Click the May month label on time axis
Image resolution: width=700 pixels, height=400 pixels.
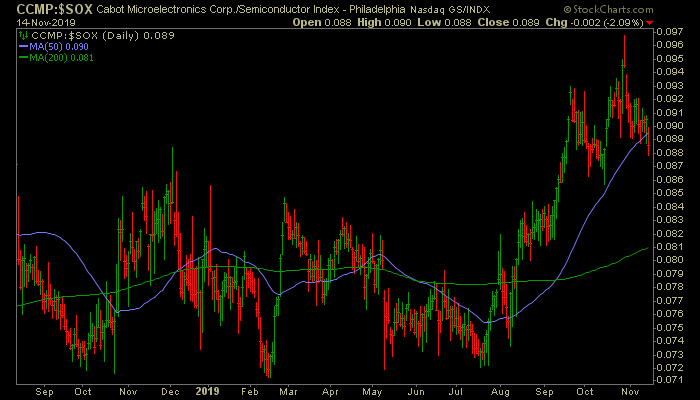(x=372, y=392)
